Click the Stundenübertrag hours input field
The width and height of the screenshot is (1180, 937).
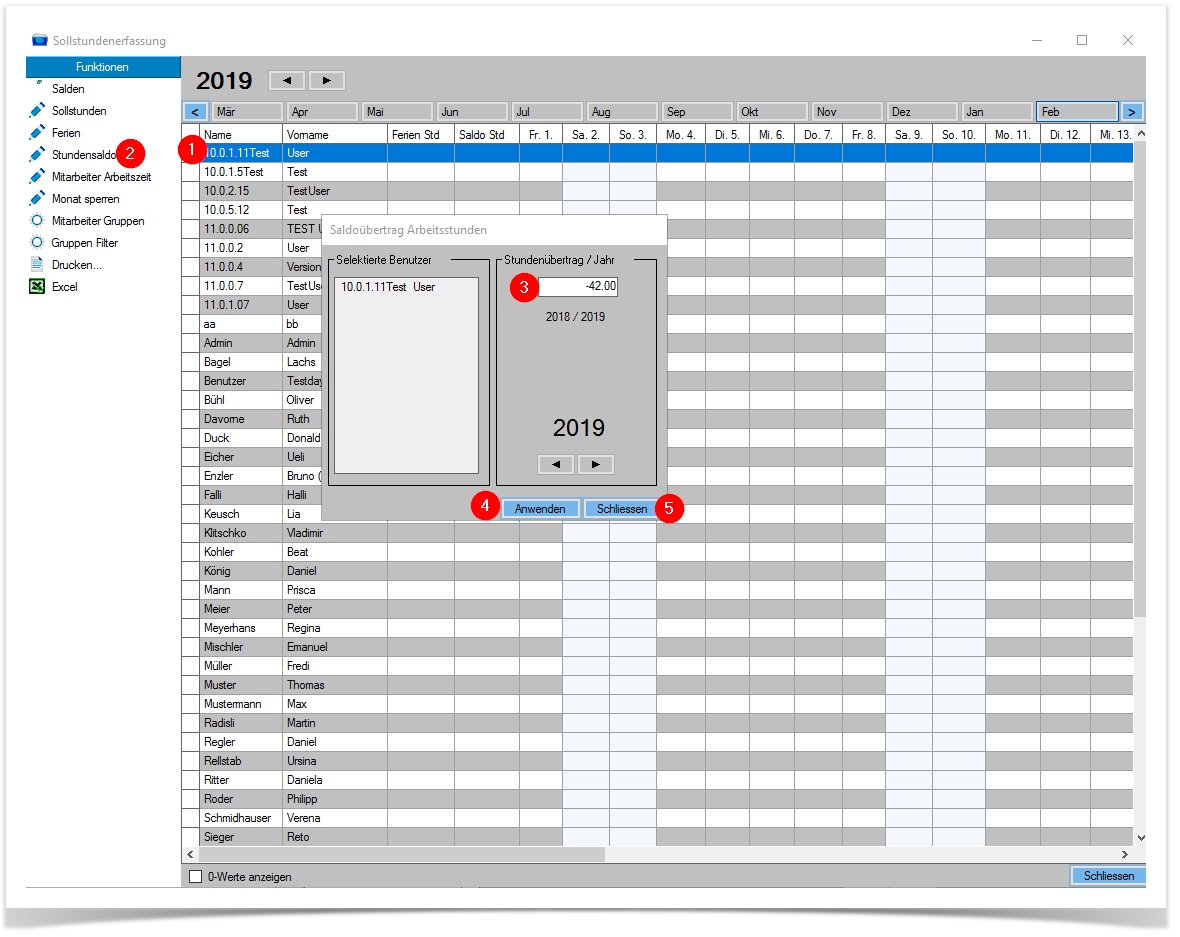pyautogui.click(x=577, y=286)
